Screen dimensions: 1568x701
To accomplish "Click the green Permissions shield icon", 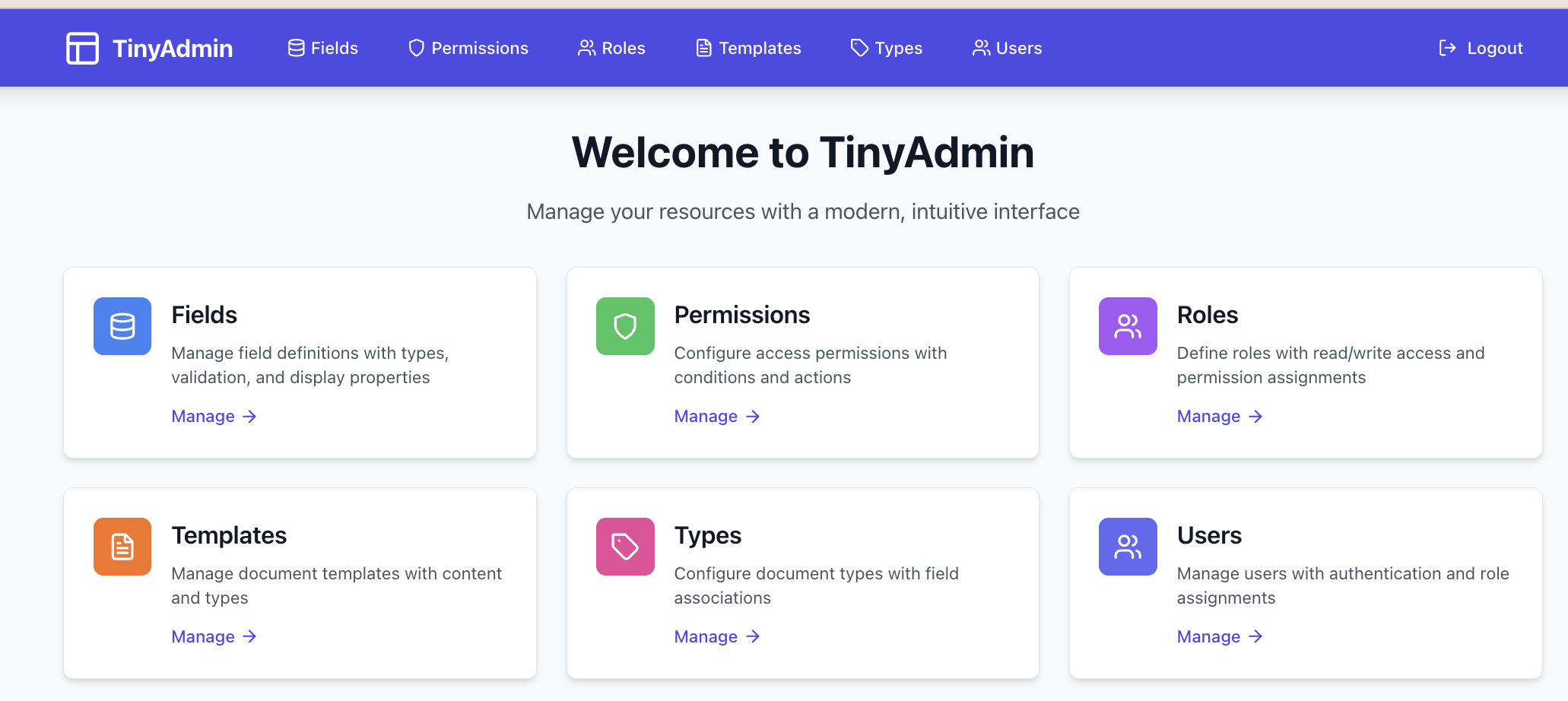I will coord(625,326).
